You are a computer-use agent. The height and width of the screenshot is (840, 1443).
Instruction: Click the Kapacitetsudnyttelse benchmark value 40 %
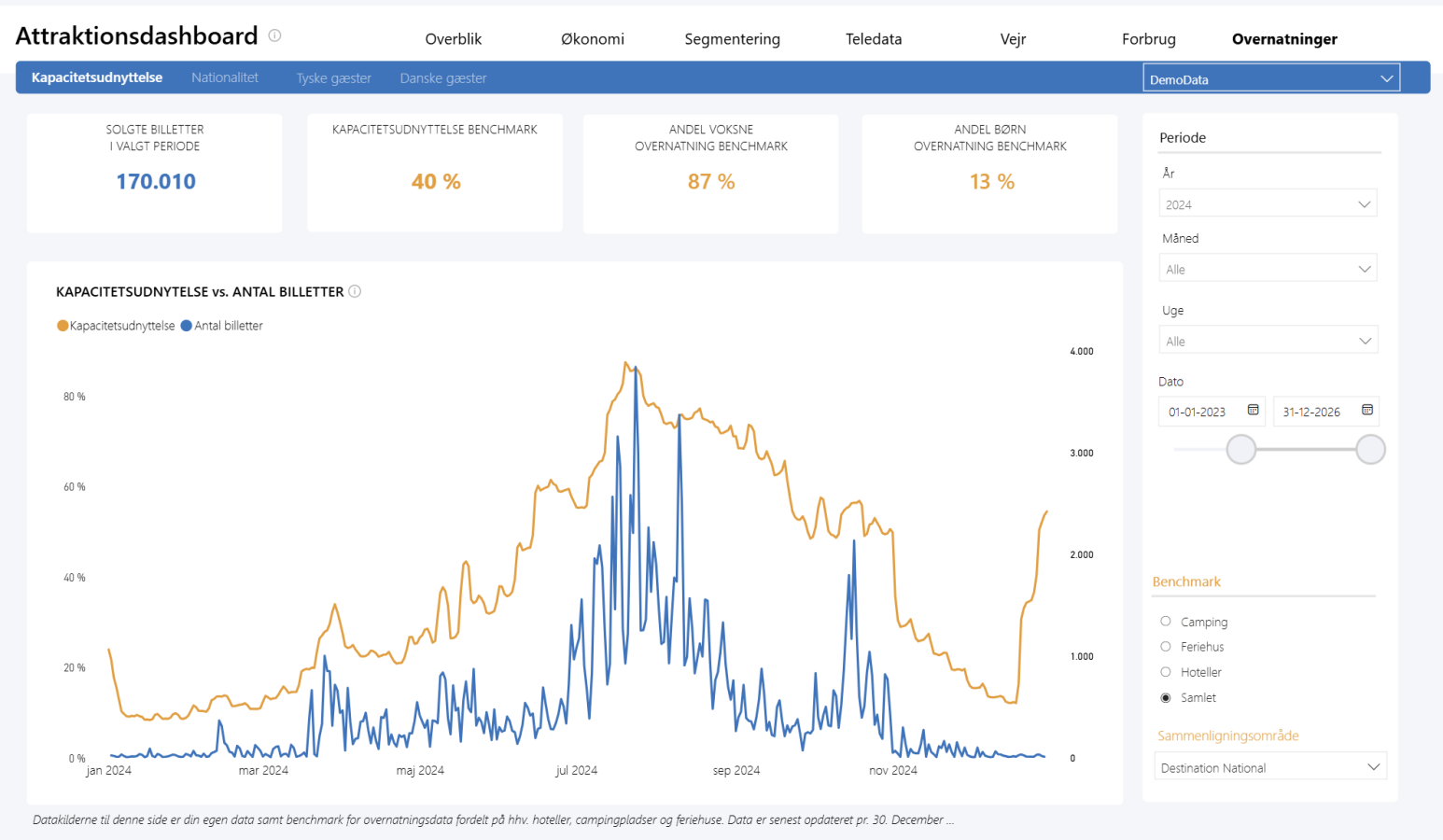tap(436, 181)
